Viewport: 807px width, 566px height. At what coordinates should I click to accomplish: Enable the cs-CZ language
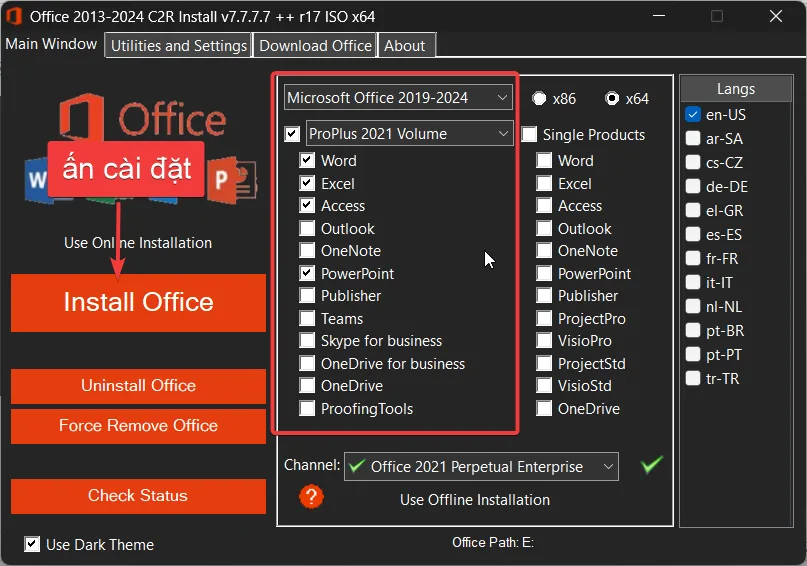693,162
